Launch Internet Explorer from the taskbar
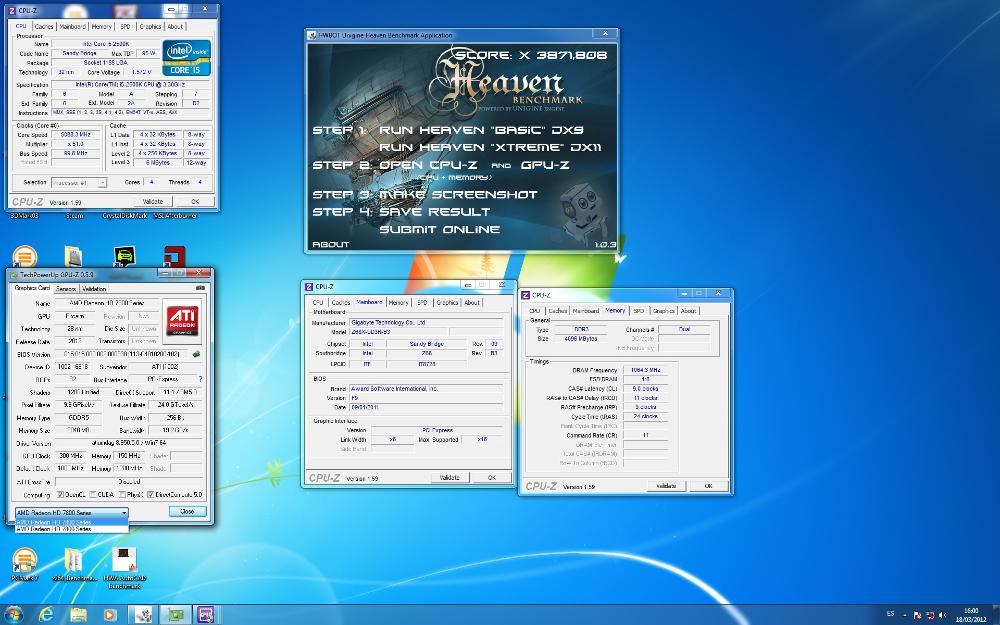 tap(46, 615)
